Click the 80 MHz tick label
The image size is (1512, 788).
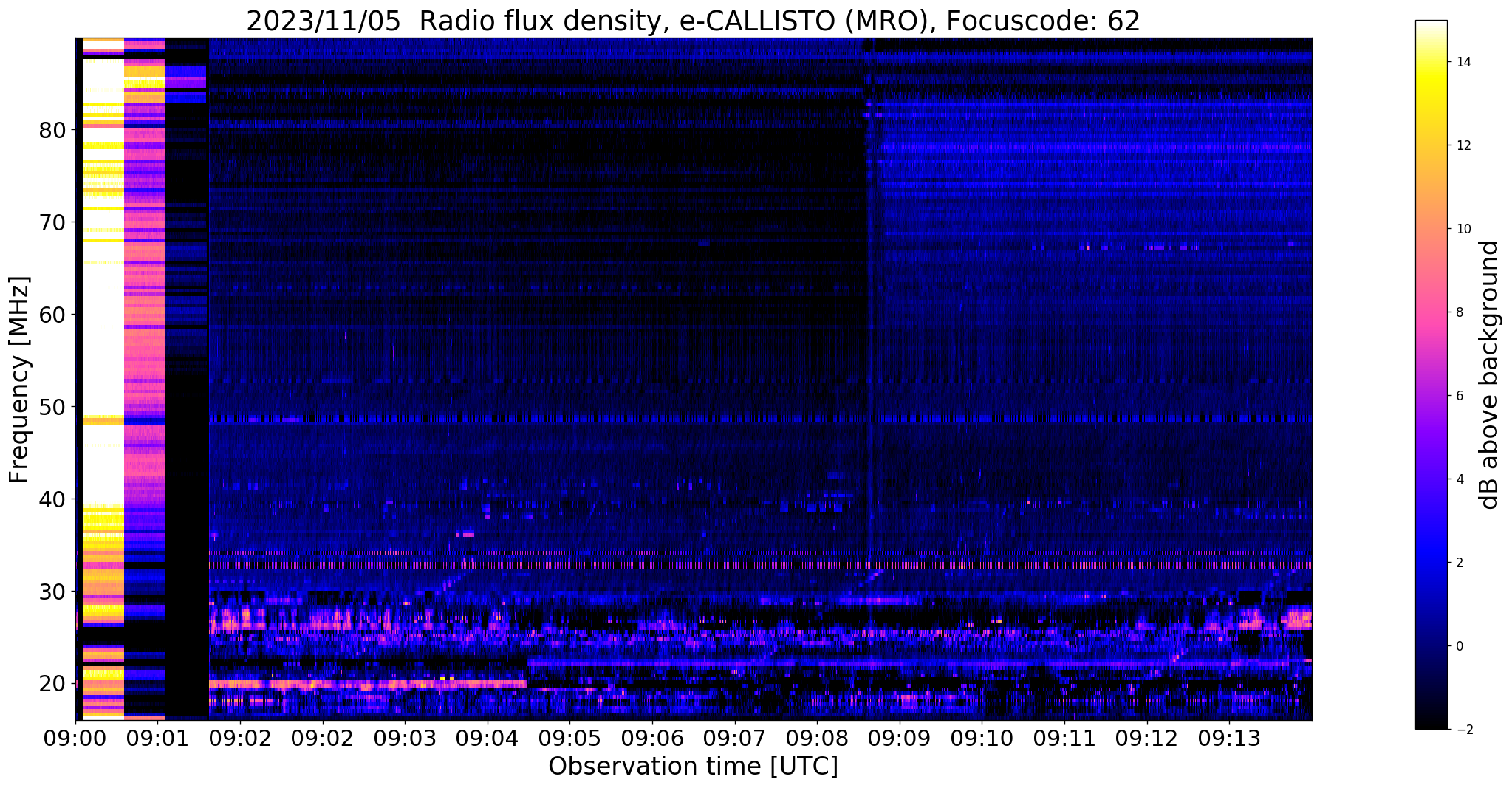point(52,130)
